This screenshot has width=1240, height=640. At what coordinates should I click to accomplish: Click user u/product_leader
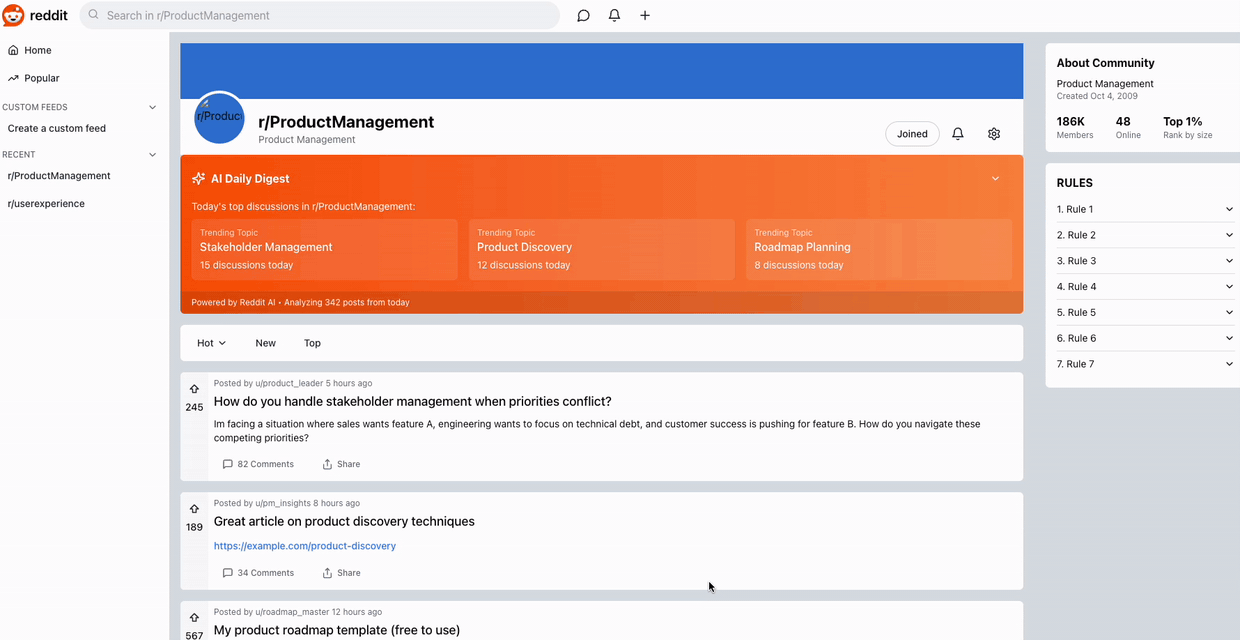click(289, 383)
